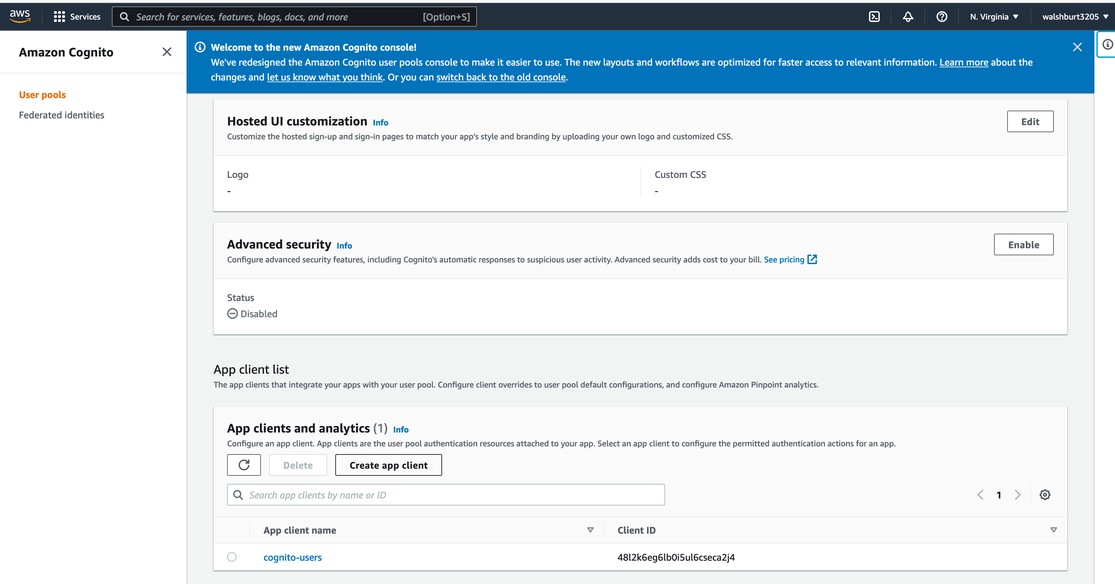Open Learn more link in banner
The height and width of the screenshot is (584, 1115).
(964, 63)
